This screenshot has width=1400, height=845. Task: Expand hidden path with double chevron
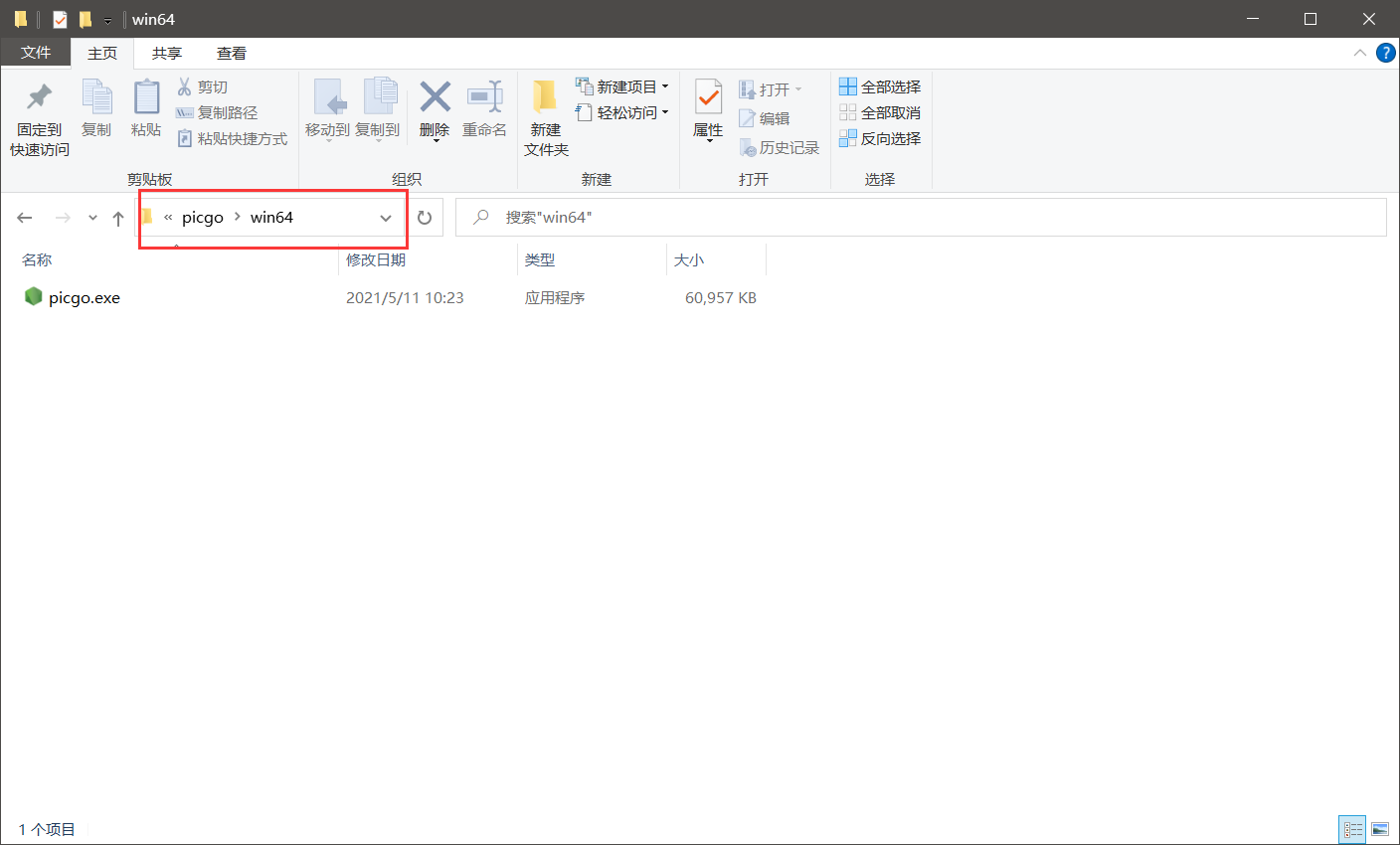click(x=168, y=218)
